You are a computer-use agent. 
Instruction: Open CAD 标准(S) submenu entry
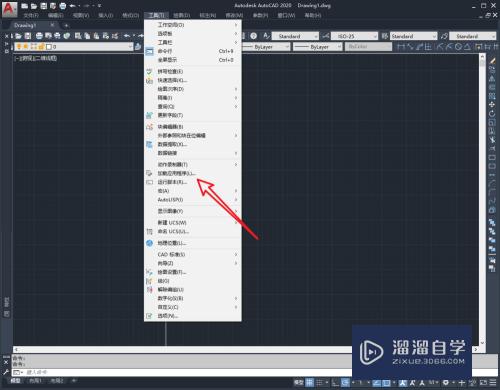193,254
